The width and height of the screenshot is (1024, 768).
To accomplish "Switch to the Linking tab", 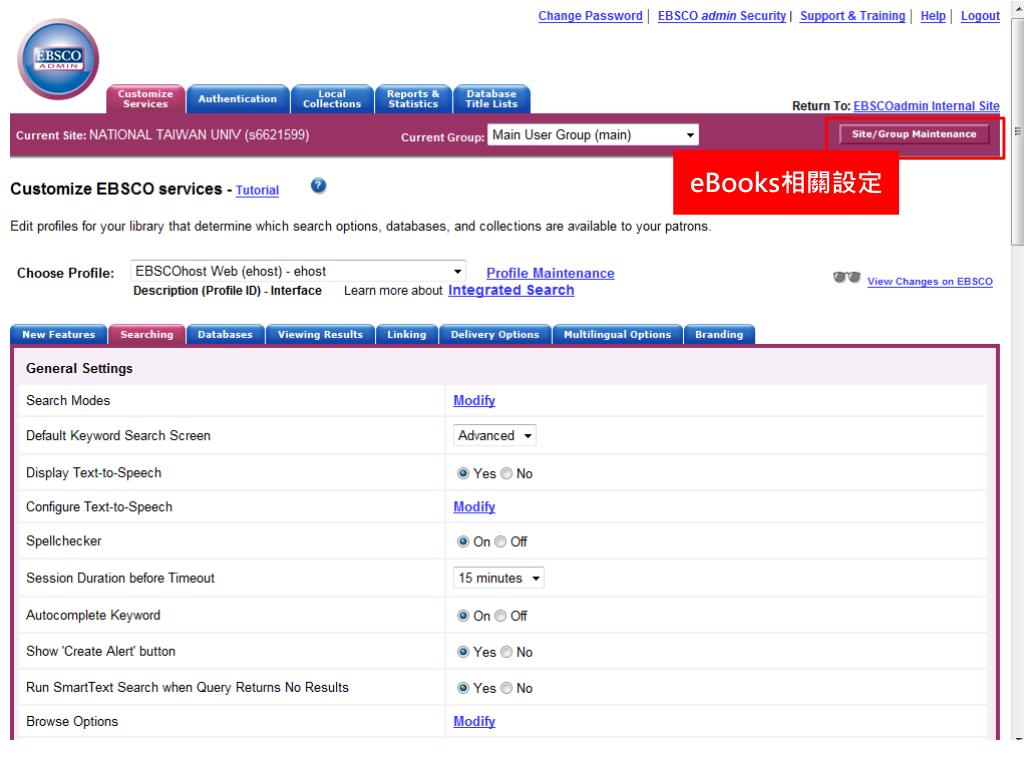I will [406, 334].
